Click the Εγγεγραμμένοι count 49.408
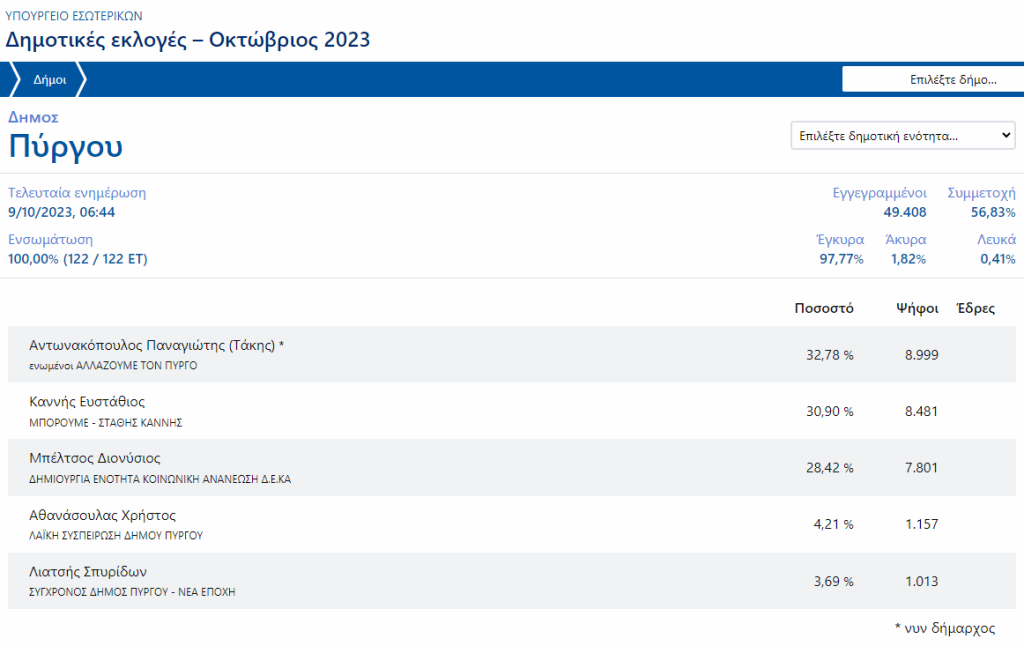Screen dimensions: 1024x646 [904, 212]
